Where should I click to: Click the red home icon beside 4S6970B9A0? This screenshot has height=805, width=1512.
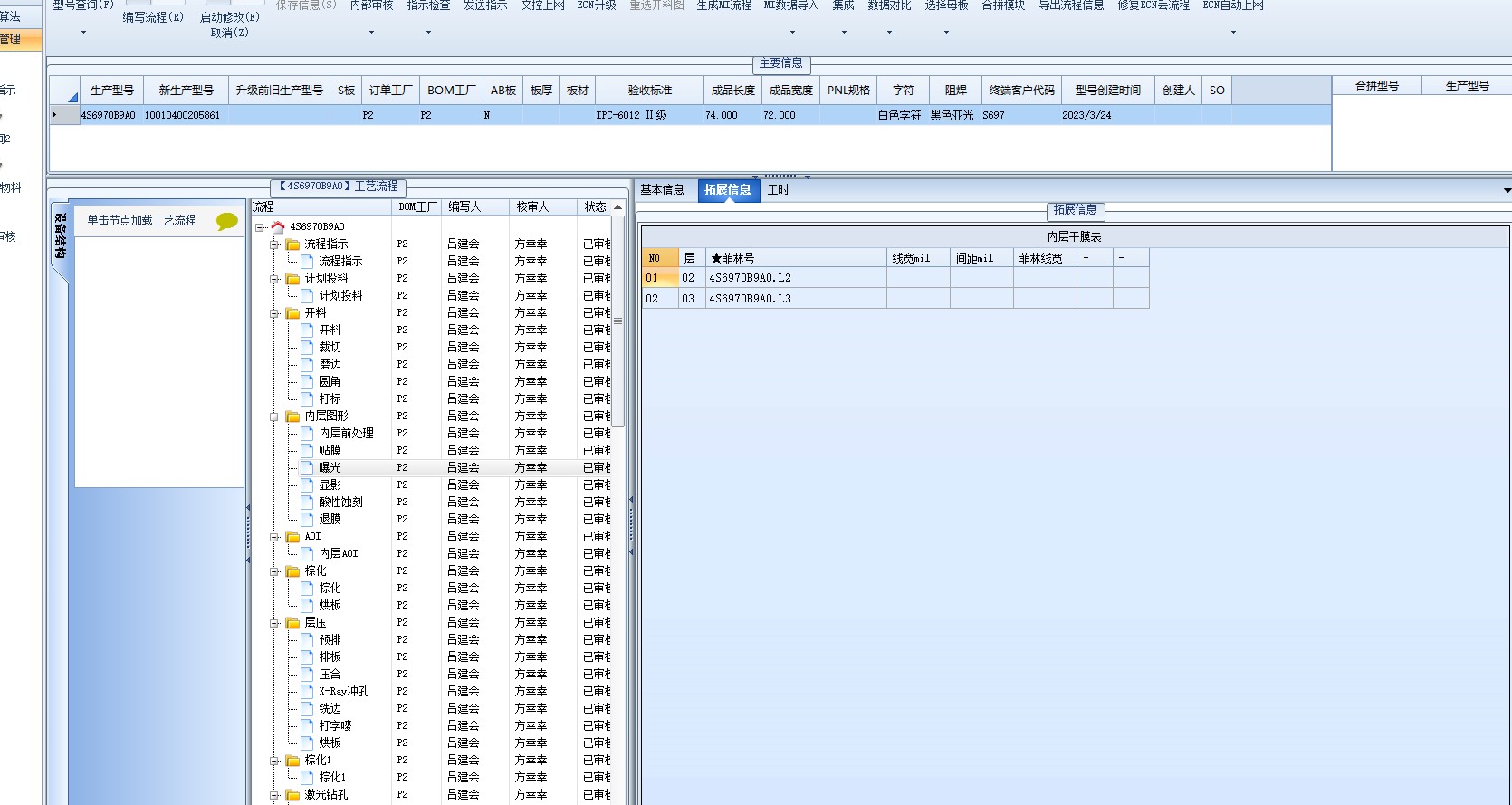(x=279, y=226)
